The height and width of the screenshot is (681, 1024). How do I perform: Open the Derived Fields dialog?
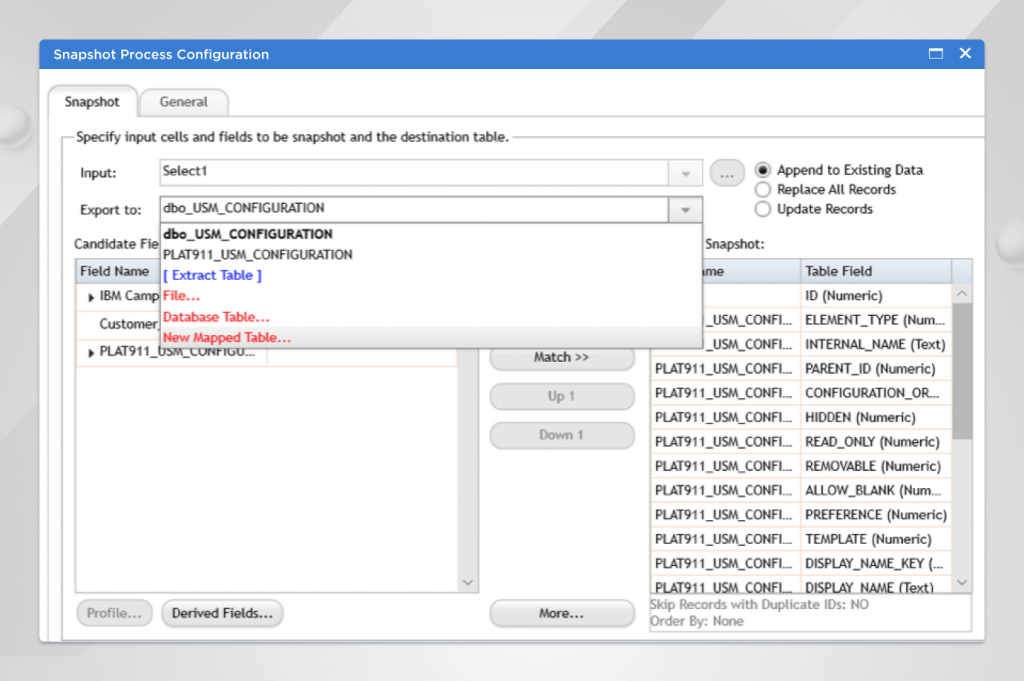pos(221,613)
